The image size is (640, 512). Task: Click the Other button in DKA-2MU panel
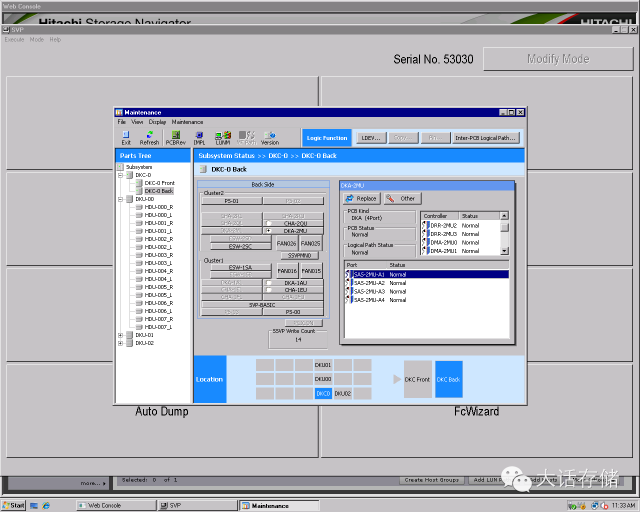pyautogui.click(x=402, y=198)
